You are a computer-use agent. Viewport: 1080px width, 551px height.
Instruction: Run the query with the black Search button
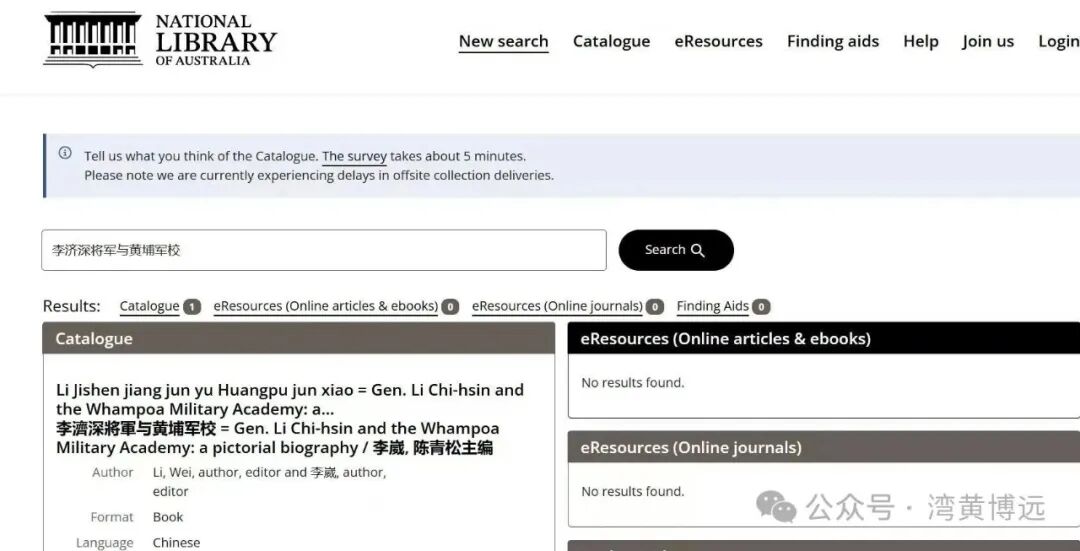676,250
